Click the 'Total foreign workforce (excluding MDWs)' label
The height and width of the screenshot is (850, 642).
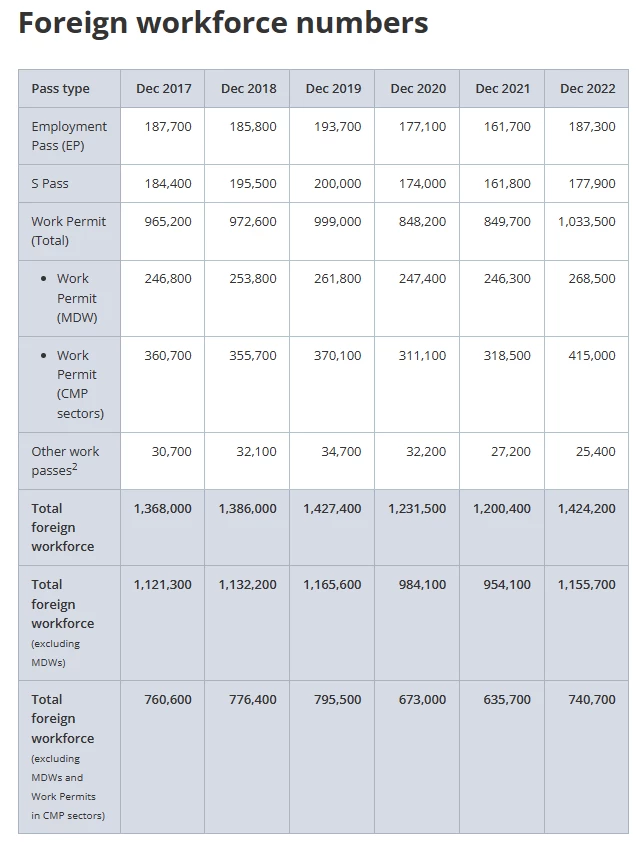click(62, 623)
